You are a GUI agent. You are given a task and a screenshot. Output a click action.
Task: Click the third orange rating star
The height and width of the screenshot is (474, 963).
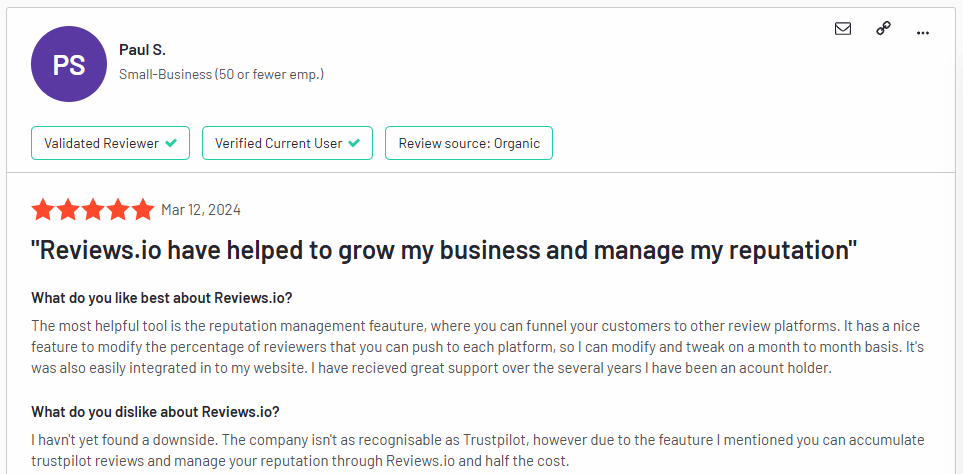click(93, 210)
